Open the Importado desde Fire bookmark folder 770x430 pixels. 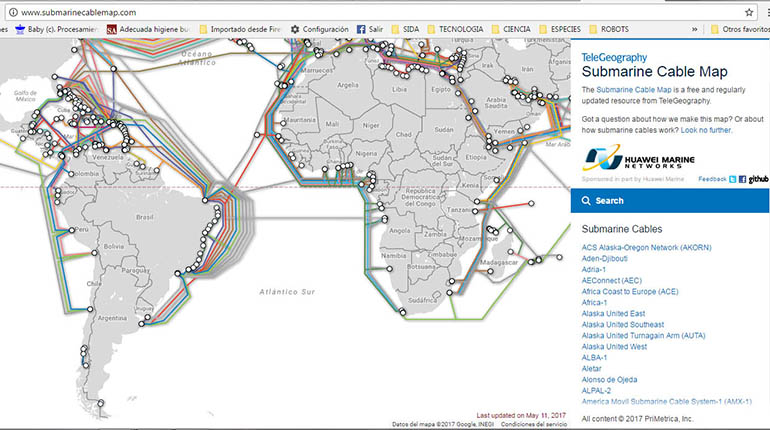point(240,29)
